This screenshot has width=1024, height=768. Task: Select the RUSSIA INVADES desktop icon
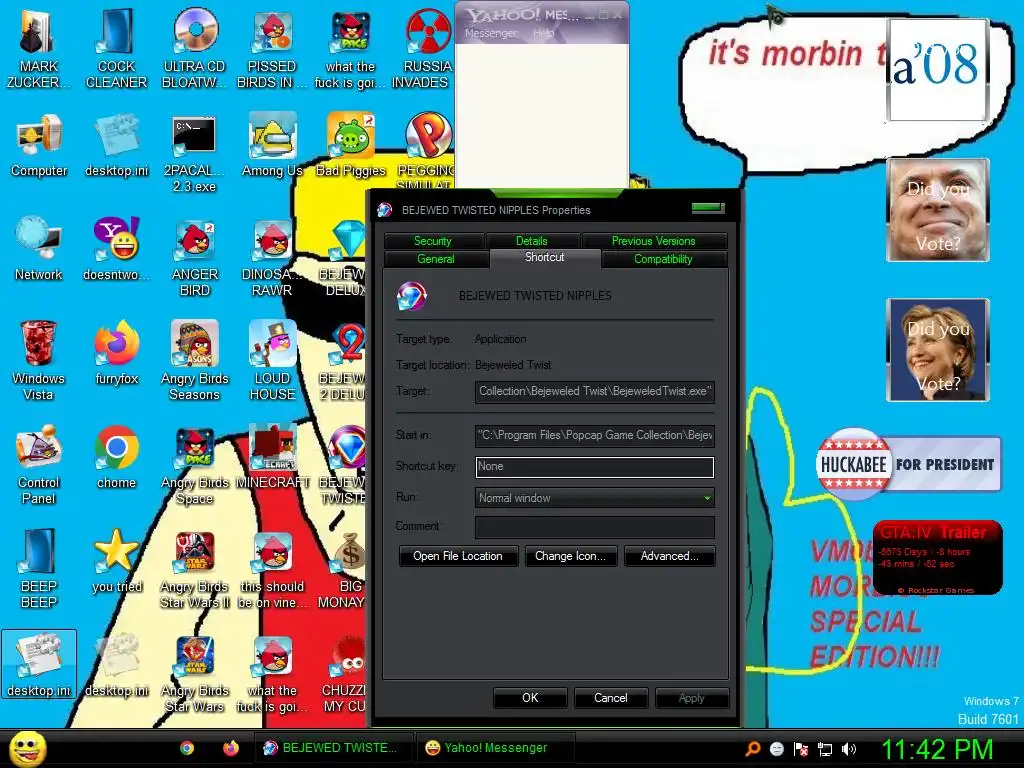424,47
